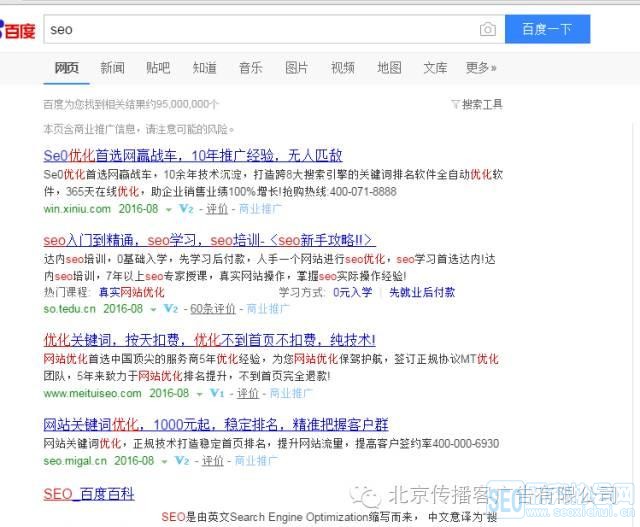
Task: Click the win.xiniu.com green URL
Action: click(x=77, y=209)
